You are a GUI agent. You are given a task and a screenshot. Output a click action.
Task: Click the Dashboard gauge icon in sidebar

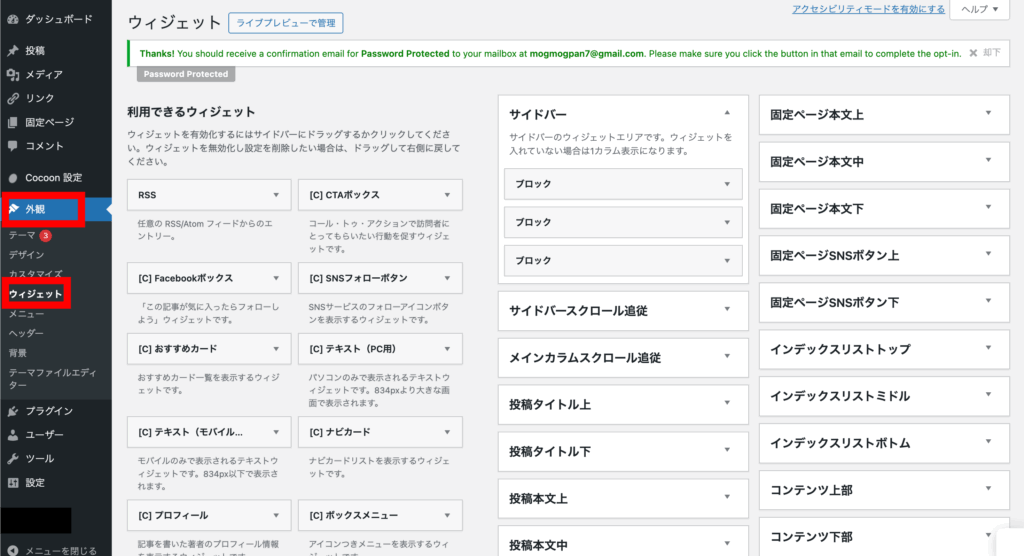tap(12, 19)
